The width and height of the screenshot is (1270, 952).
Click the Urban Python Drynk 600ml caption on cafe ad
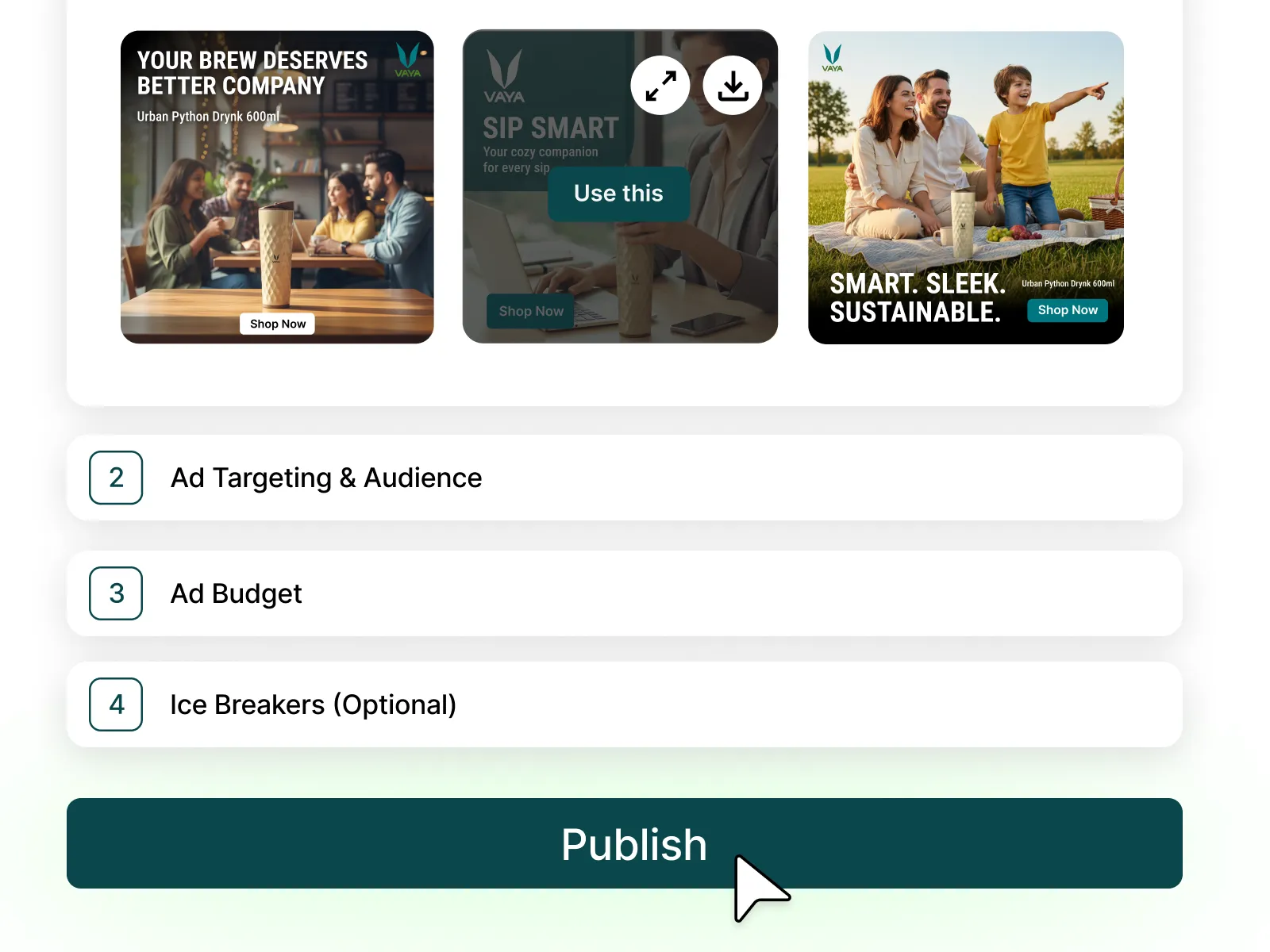[208, 117]
